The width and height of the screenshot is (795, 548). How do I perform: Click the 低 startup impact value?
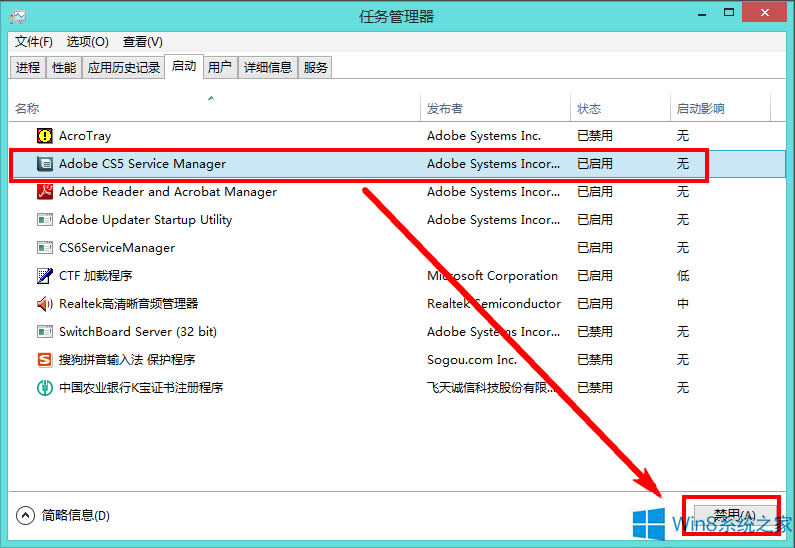(x=683, y=276)
